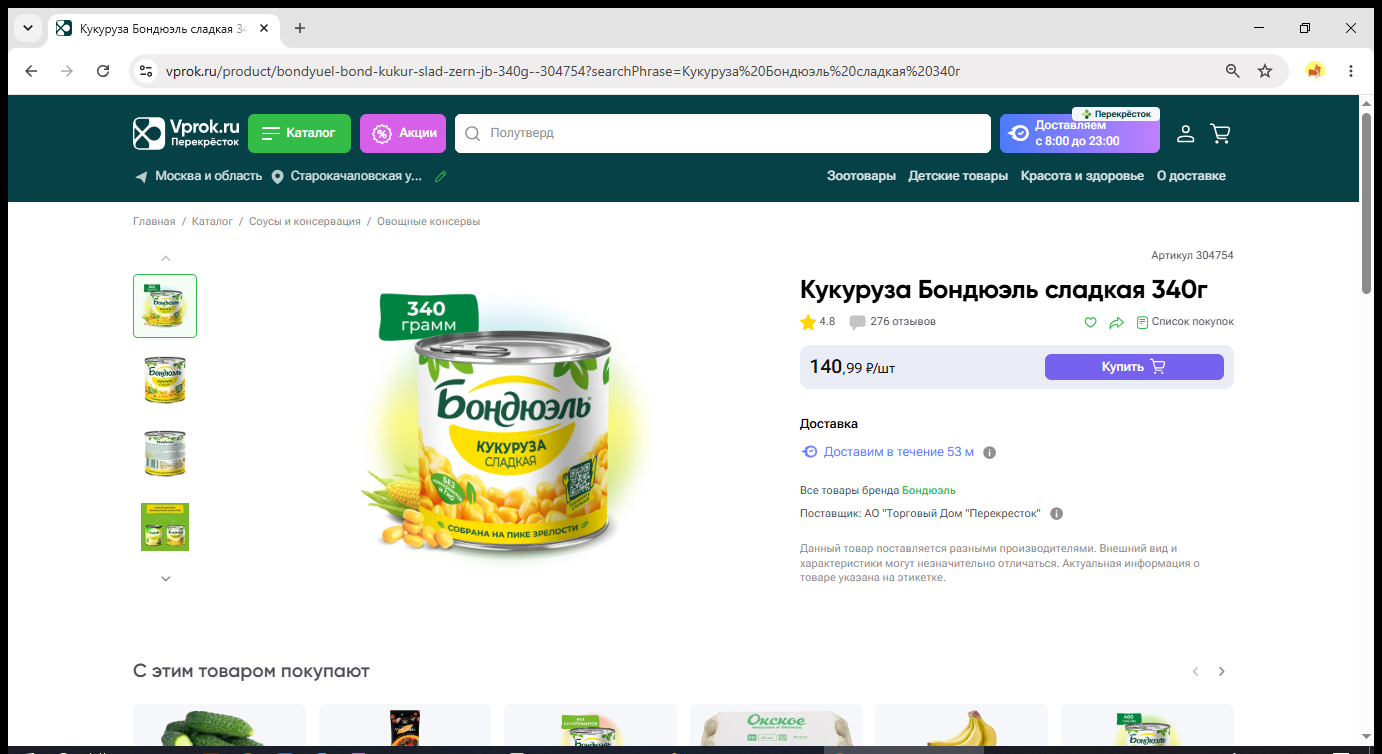Click the browser forward arrow
Image resolution: width=1382 pixels, height=754 pixels.
point(67,71)
